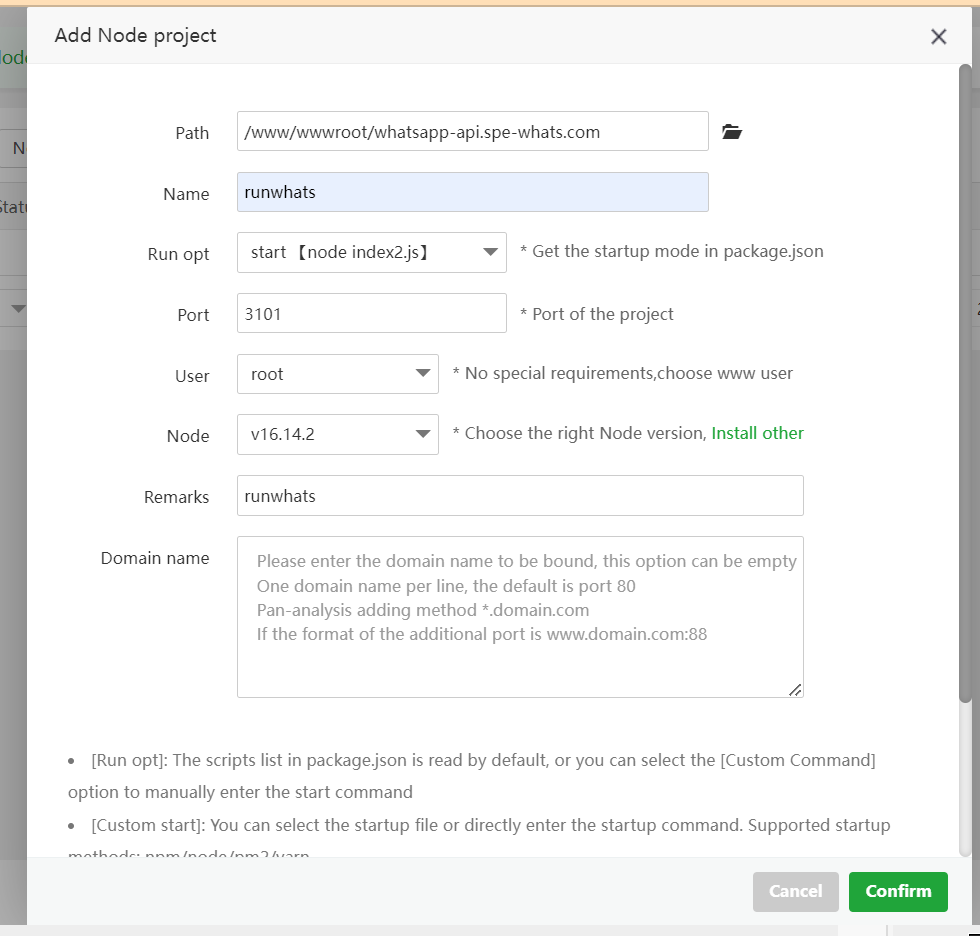Click the Remarks input field

(x=519, y=496)
